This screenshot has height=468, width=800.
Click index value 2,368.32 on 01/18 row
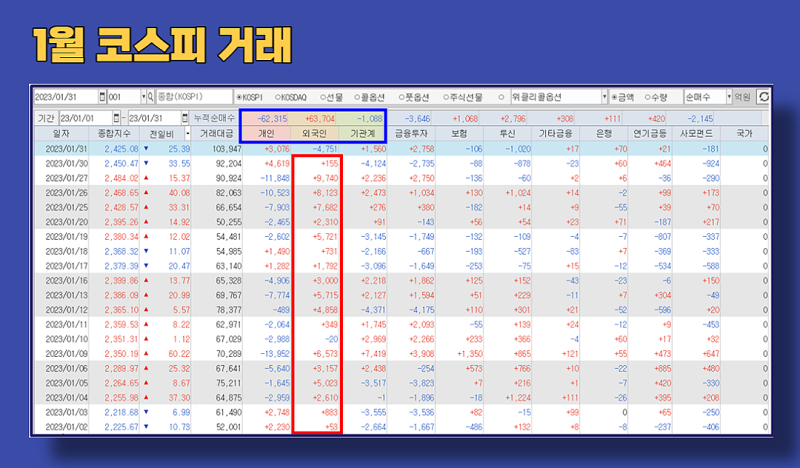pyautogui.click(x=121, y=252)
